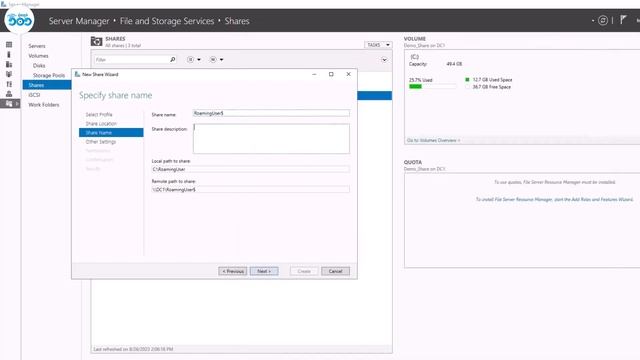
Task: Click the Next button in the wizard
Action: coord(264,271)
